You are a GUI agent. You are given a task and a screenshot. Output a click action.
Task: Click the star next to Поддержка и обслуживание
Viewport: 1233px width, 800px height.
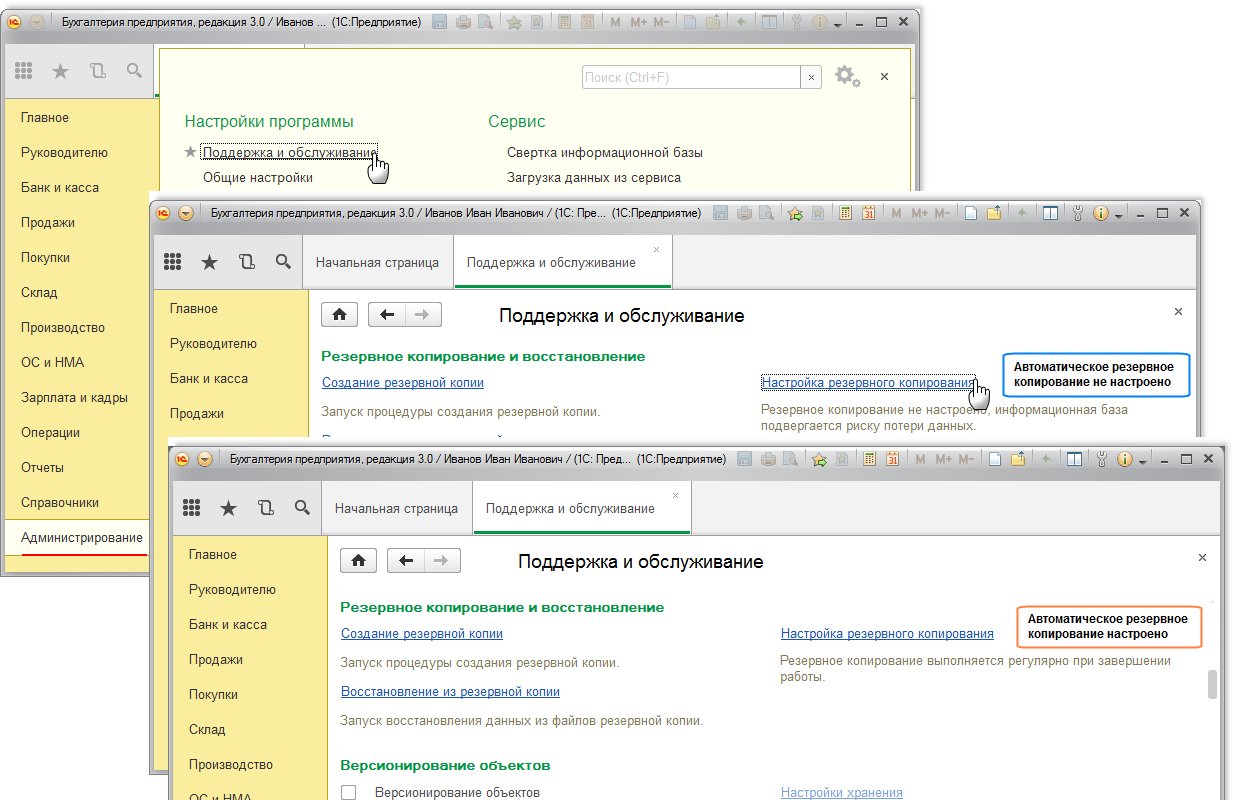click(191, 152)
